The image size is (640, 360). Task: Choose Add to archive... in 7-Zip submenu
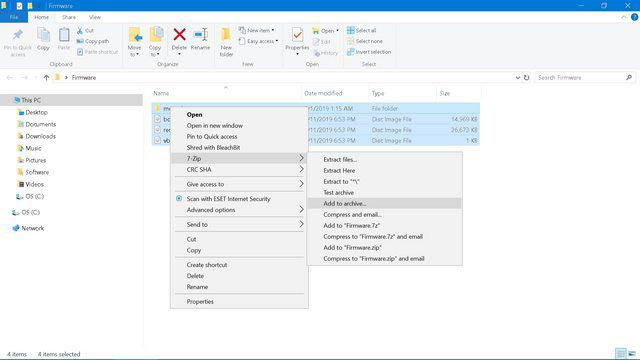pos(384,204)
